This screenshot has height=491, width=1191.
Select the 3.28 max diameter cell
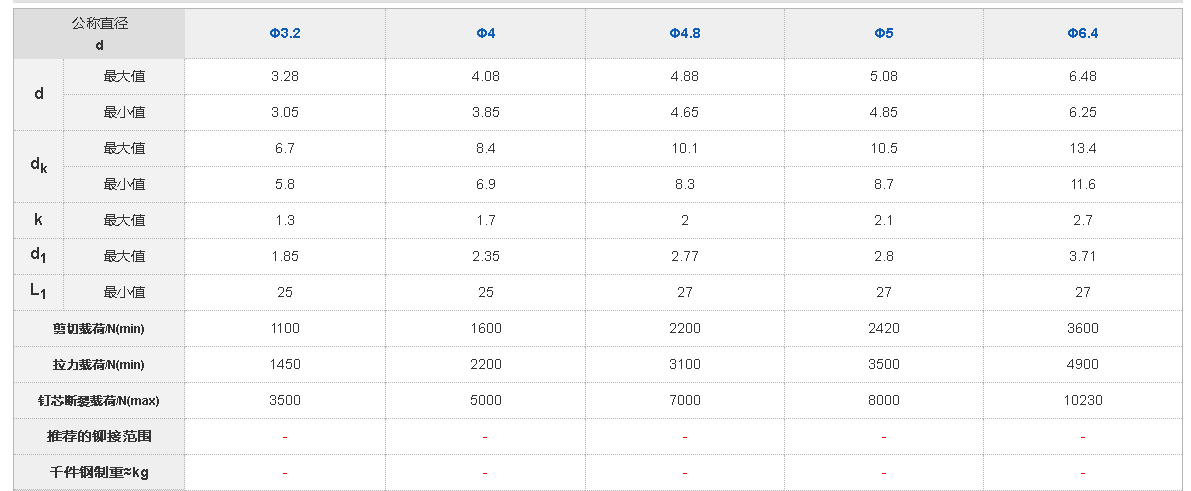coord(285,76)
